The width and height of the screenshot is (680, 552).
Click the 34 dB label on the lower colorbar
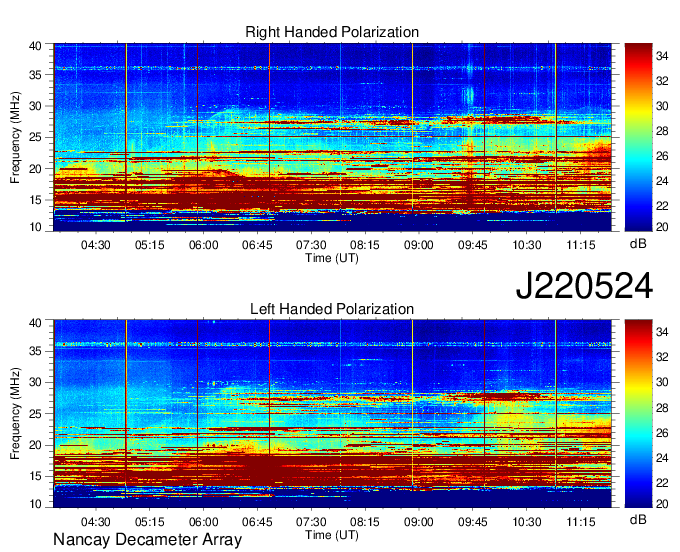pyautogui.click(x=662, y=332)
